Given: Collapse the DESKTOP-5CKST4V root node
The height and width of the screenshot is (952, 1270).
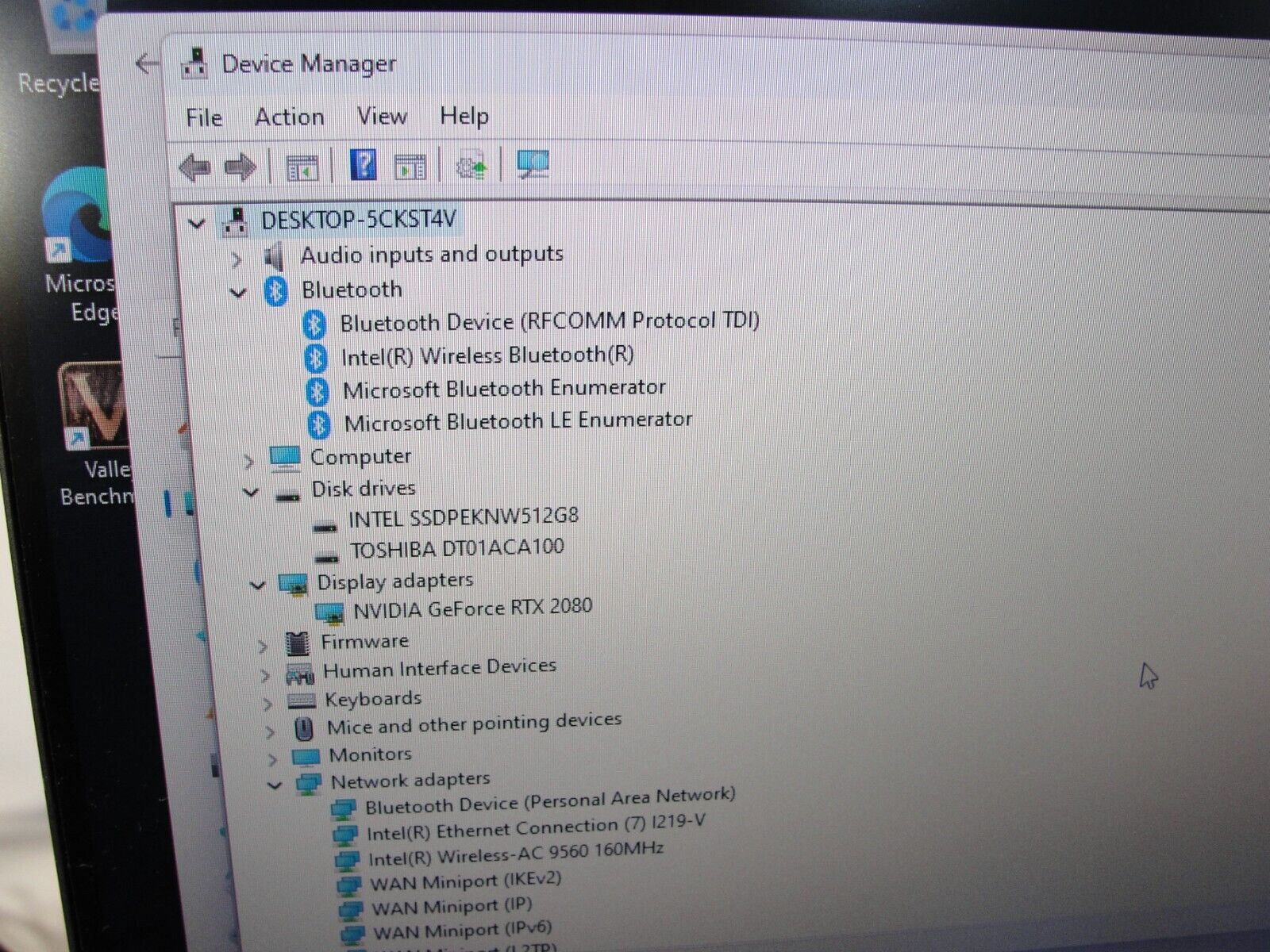Looking at the screenshot, I should click(x=196, y=223).
